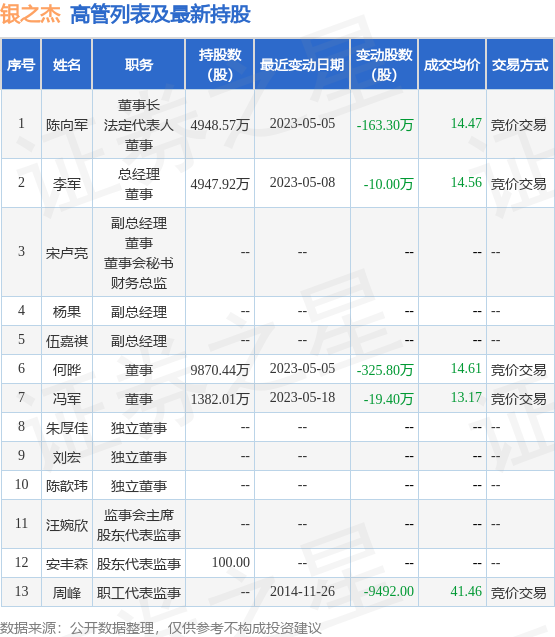Image resolution: width=555 pixels, height=637 pixels.
Task: Click the 变动股数(股) column header
Action: pos(384,65)
